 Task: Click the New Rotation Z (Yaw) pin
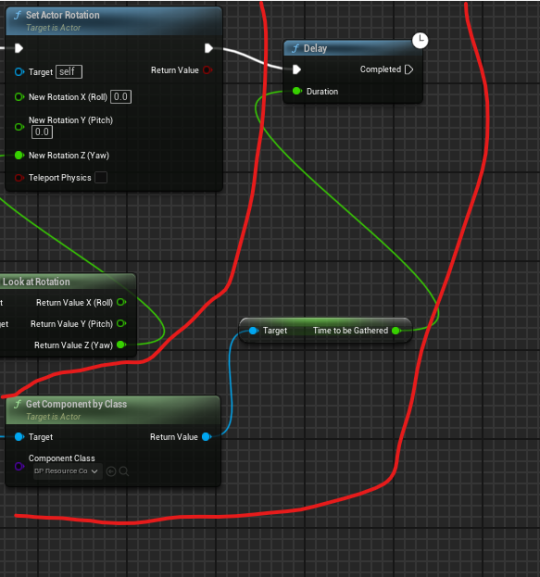pos(19,155)
